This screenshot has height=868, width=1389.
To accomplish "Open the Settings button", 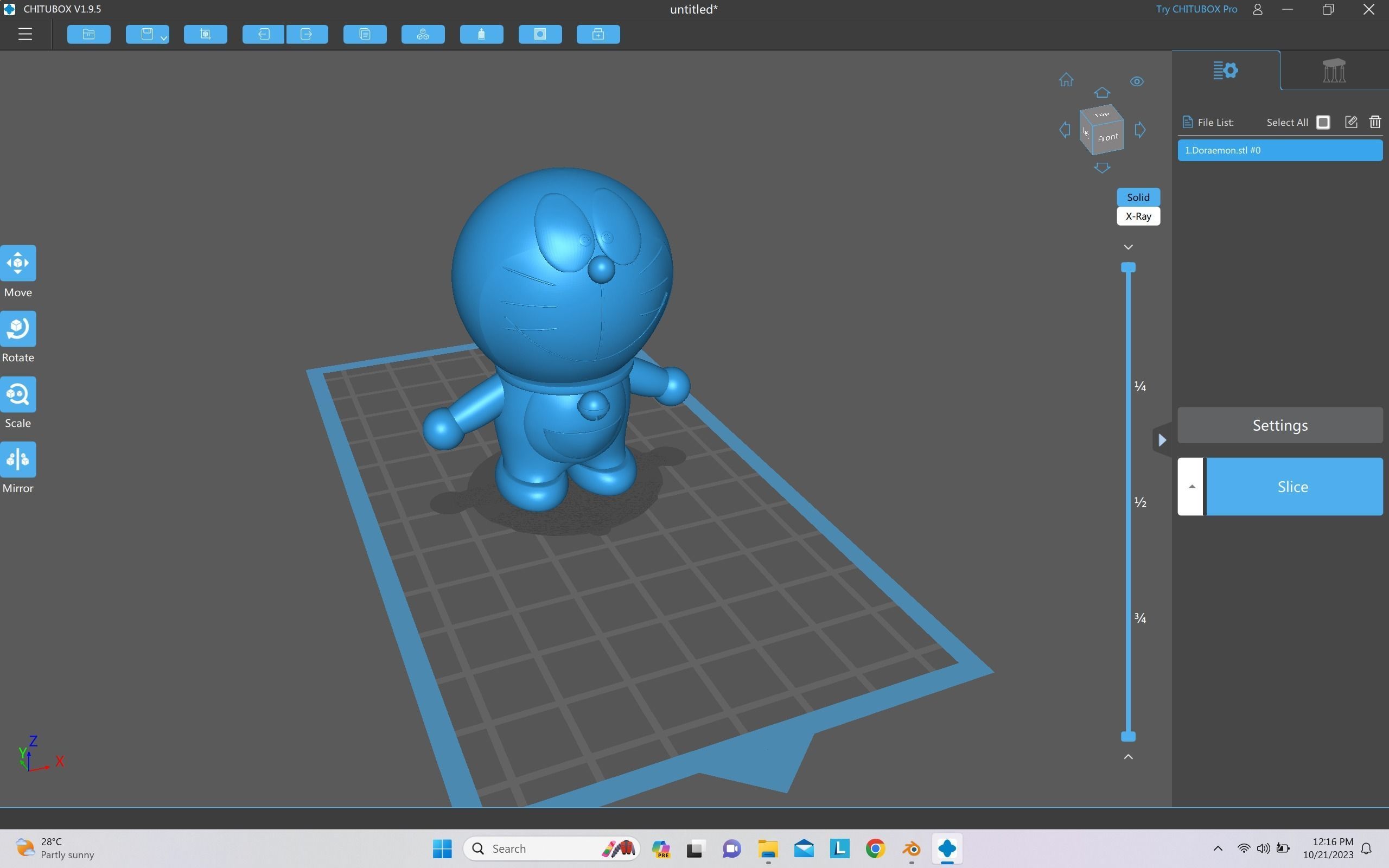I will coord(1280,425).
